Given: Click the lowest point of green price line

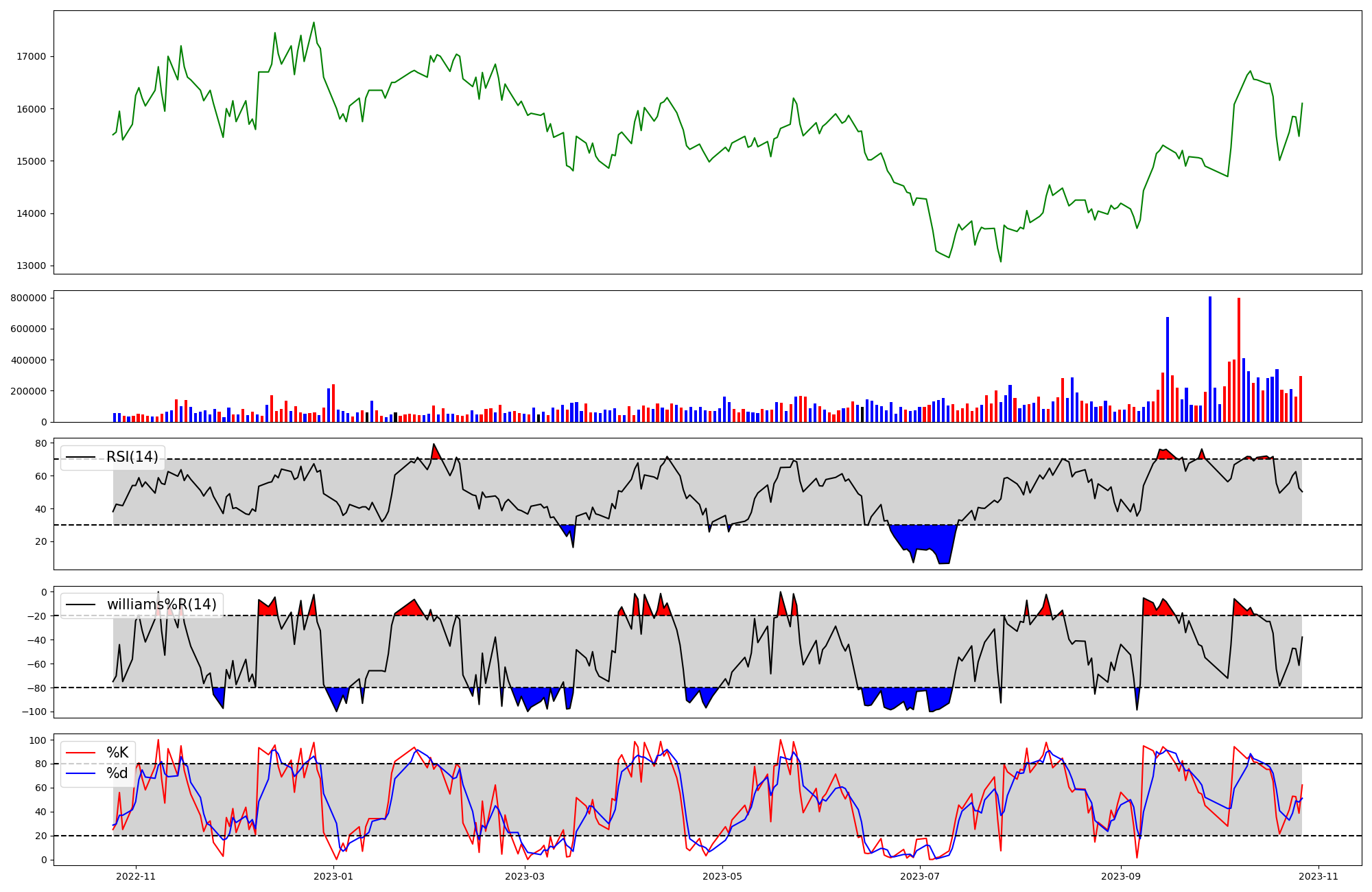Looking at the screenshot, I should pos(1000,261).
